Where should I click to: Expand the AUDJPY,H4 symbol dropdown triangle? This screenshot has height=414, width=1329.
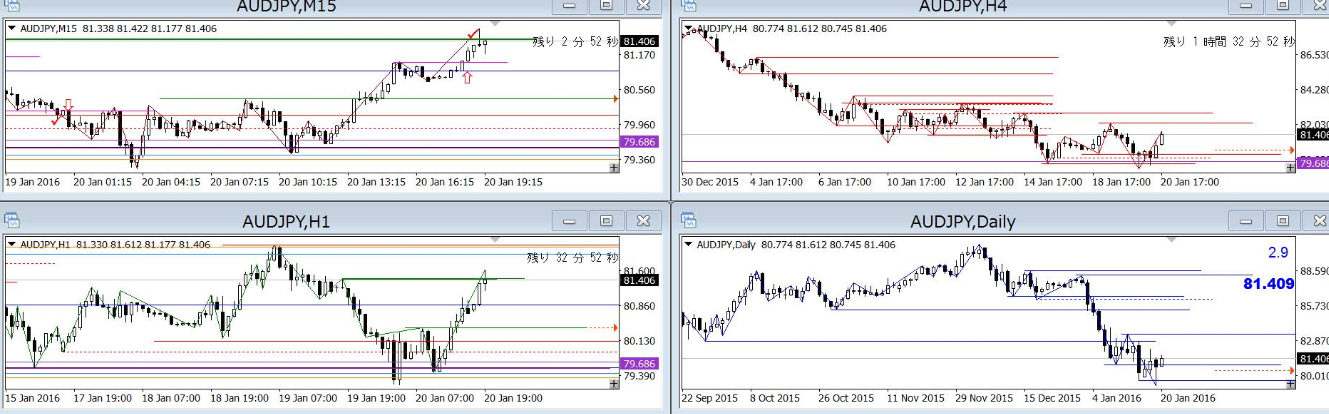coord(688,28)
